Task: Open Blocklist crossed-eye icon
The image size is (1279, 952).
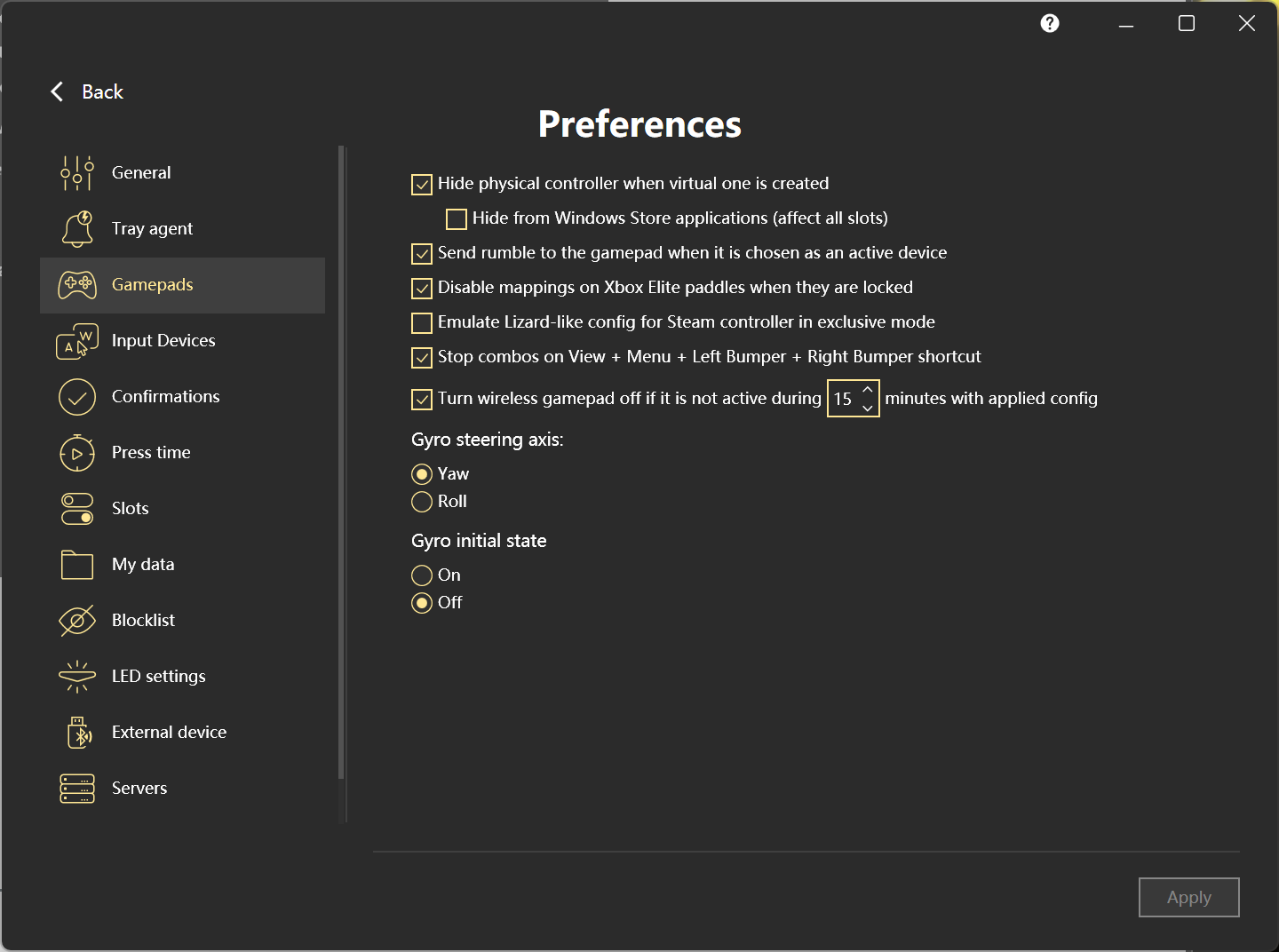Action: pos(77,621)
